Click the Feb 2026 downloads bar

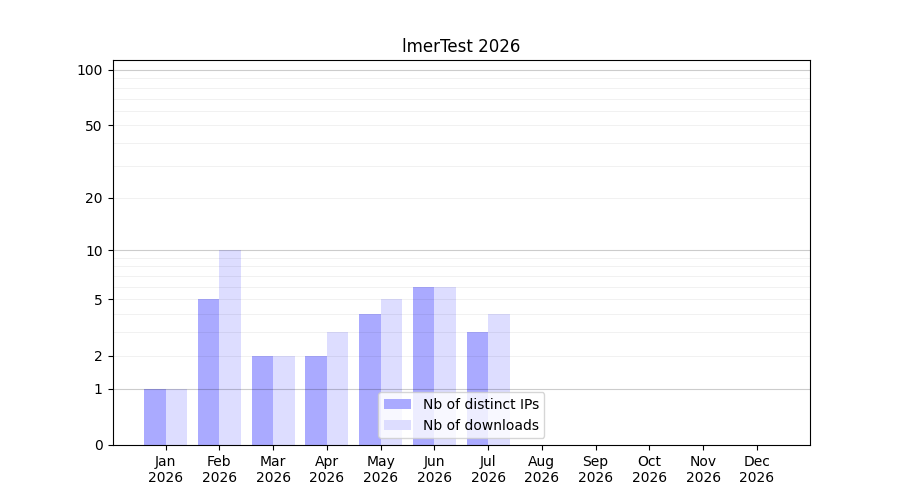coord(230,348)
